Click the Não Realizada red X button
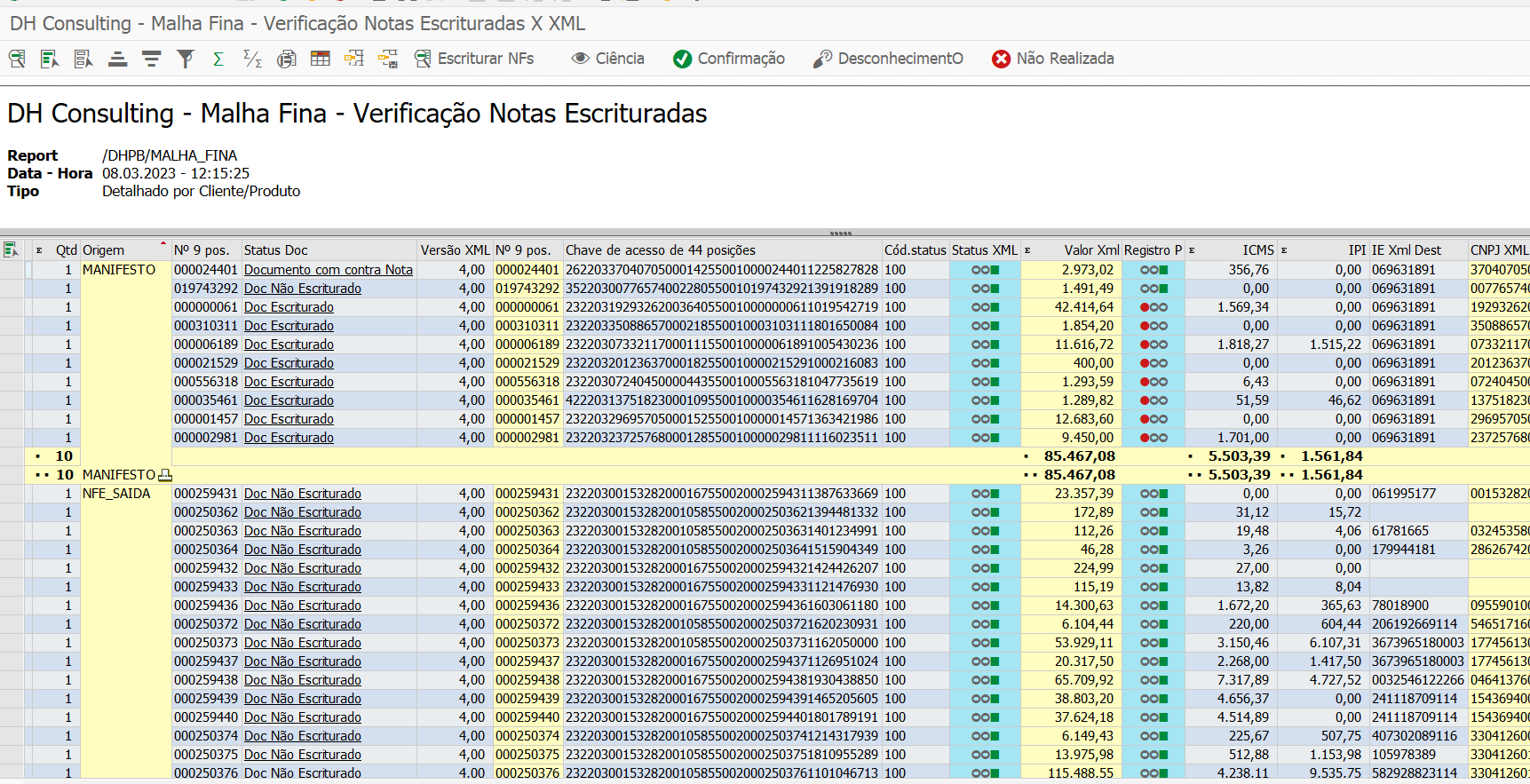Screen dimensions: 1530x784 point(1053,59)
